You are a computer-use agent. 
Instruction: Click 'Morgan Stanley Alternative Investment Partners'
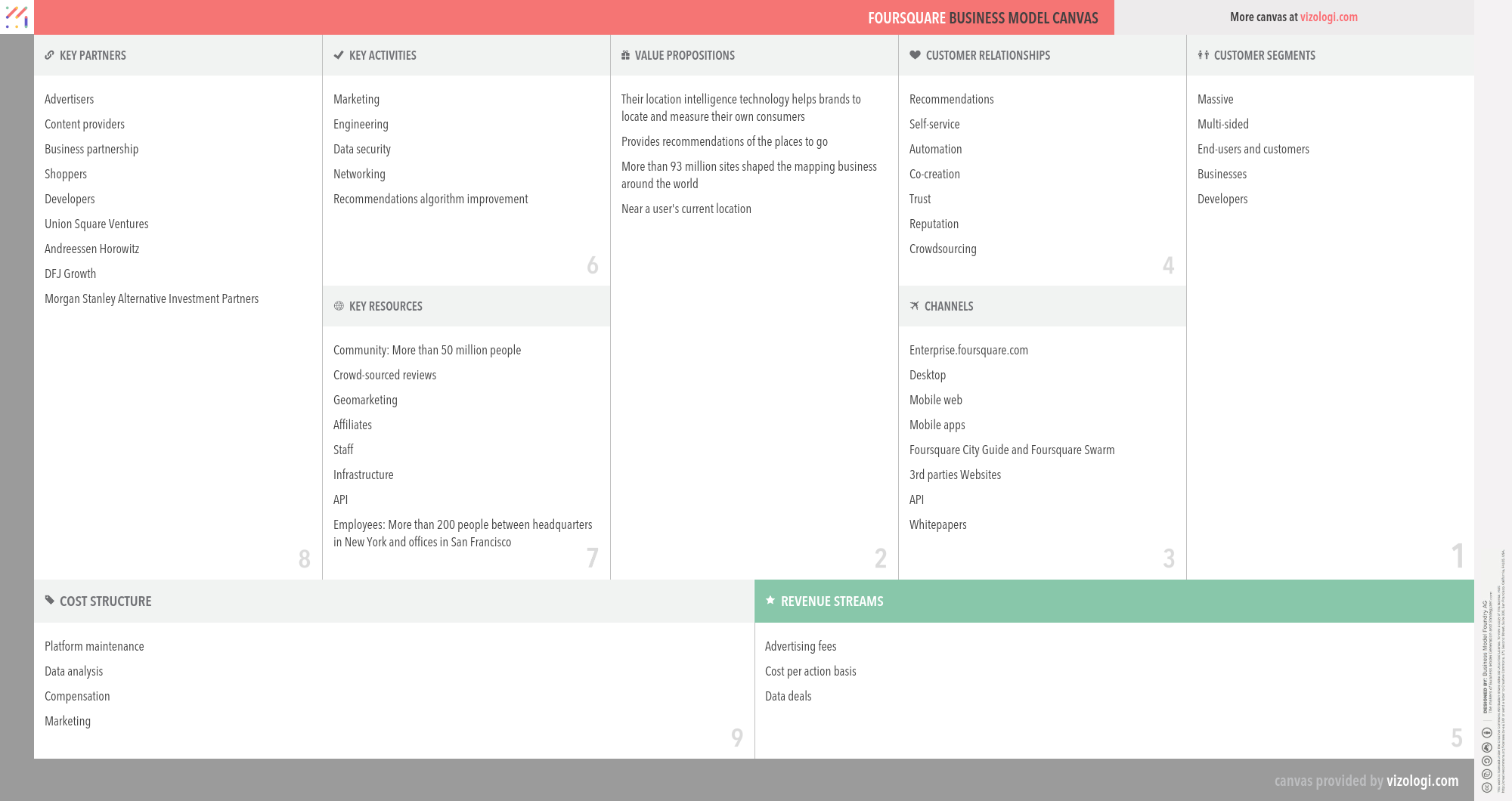click(151, 298)
